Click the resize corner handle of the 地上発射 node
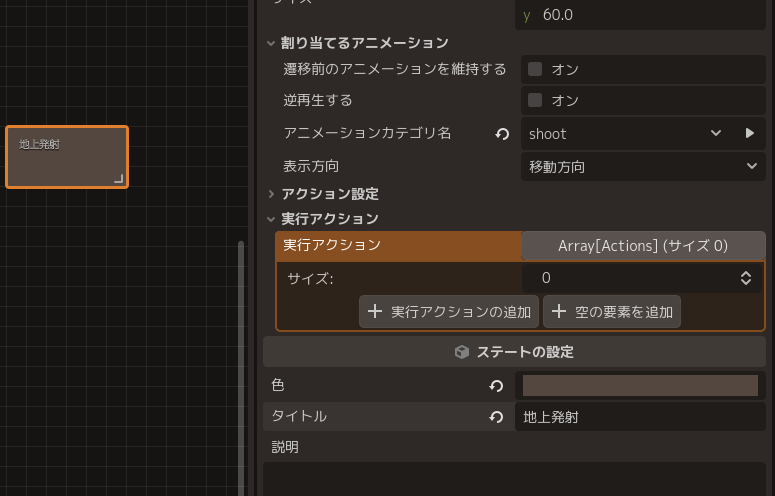775x496 pixels. pyautogui.click(x=119, y=178)
